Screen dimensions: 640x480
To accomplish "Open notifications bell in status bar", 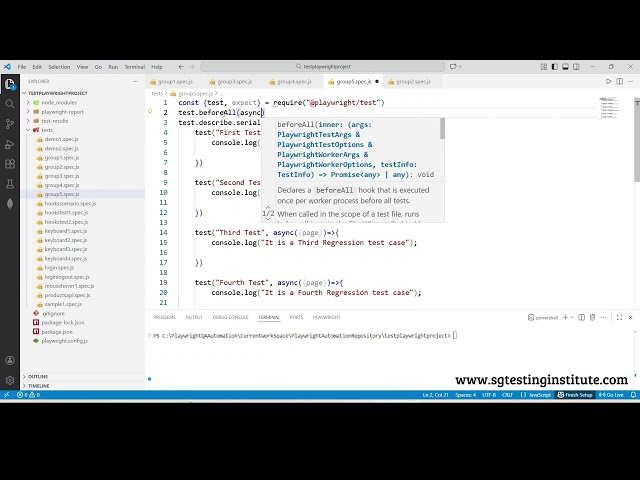I will point(633,395).
